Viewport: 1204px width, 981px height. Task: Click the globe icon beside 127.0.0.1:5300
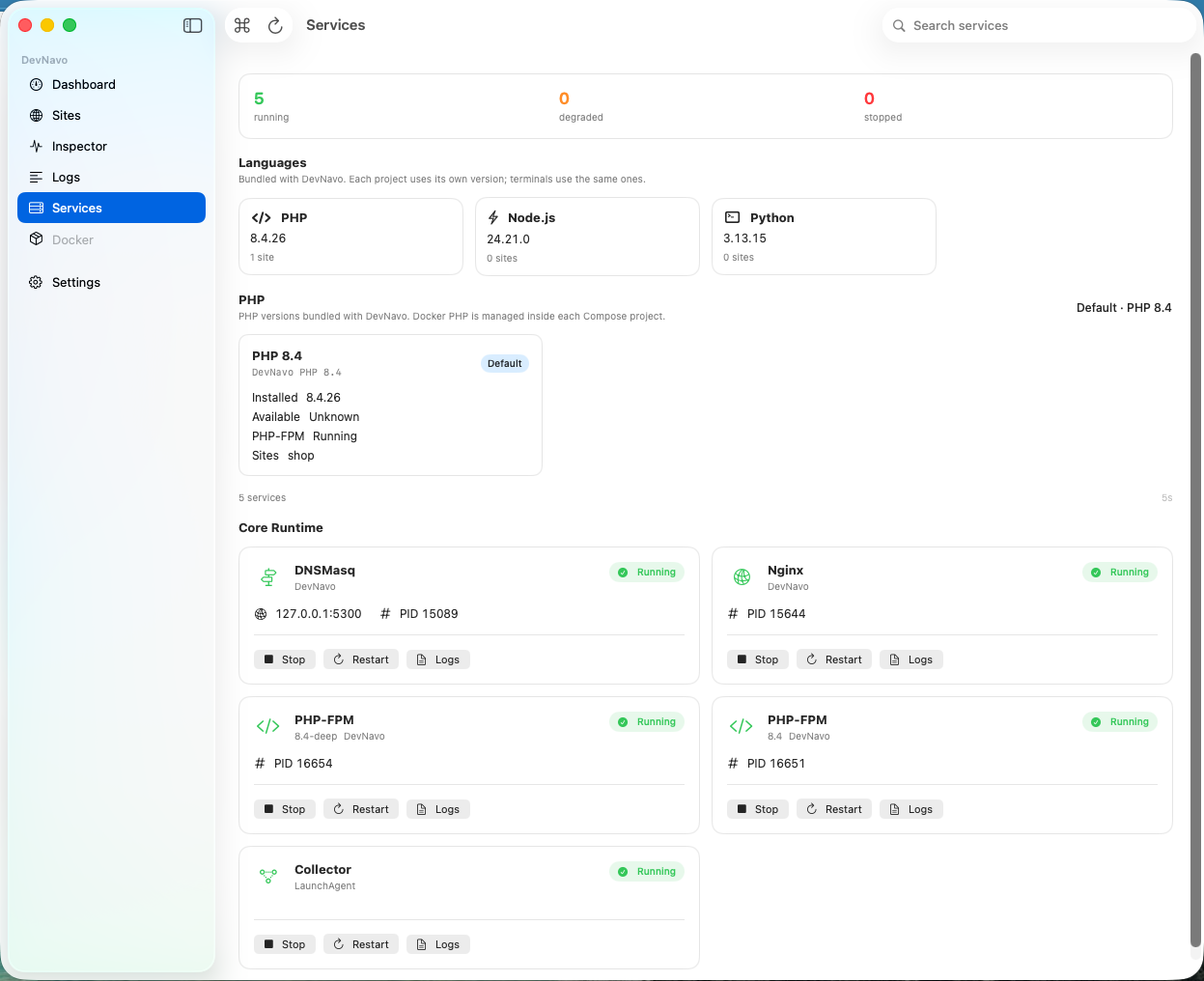(261, 614)
